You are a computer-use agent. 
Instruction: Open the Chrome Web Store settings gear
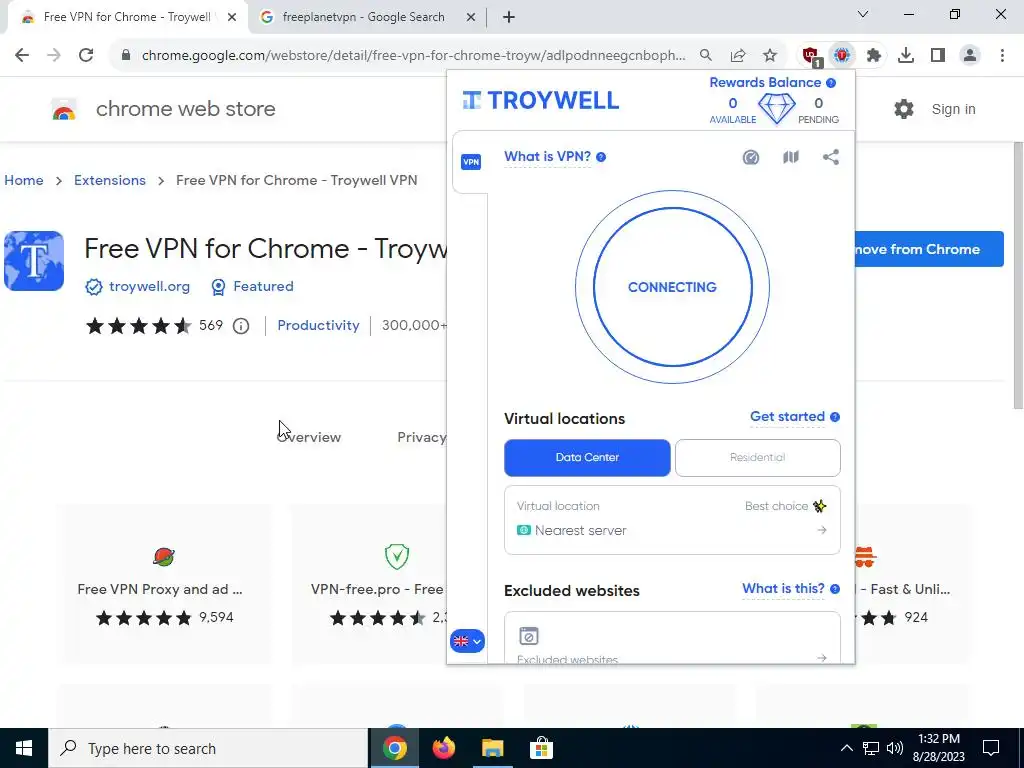click(904, 109)
